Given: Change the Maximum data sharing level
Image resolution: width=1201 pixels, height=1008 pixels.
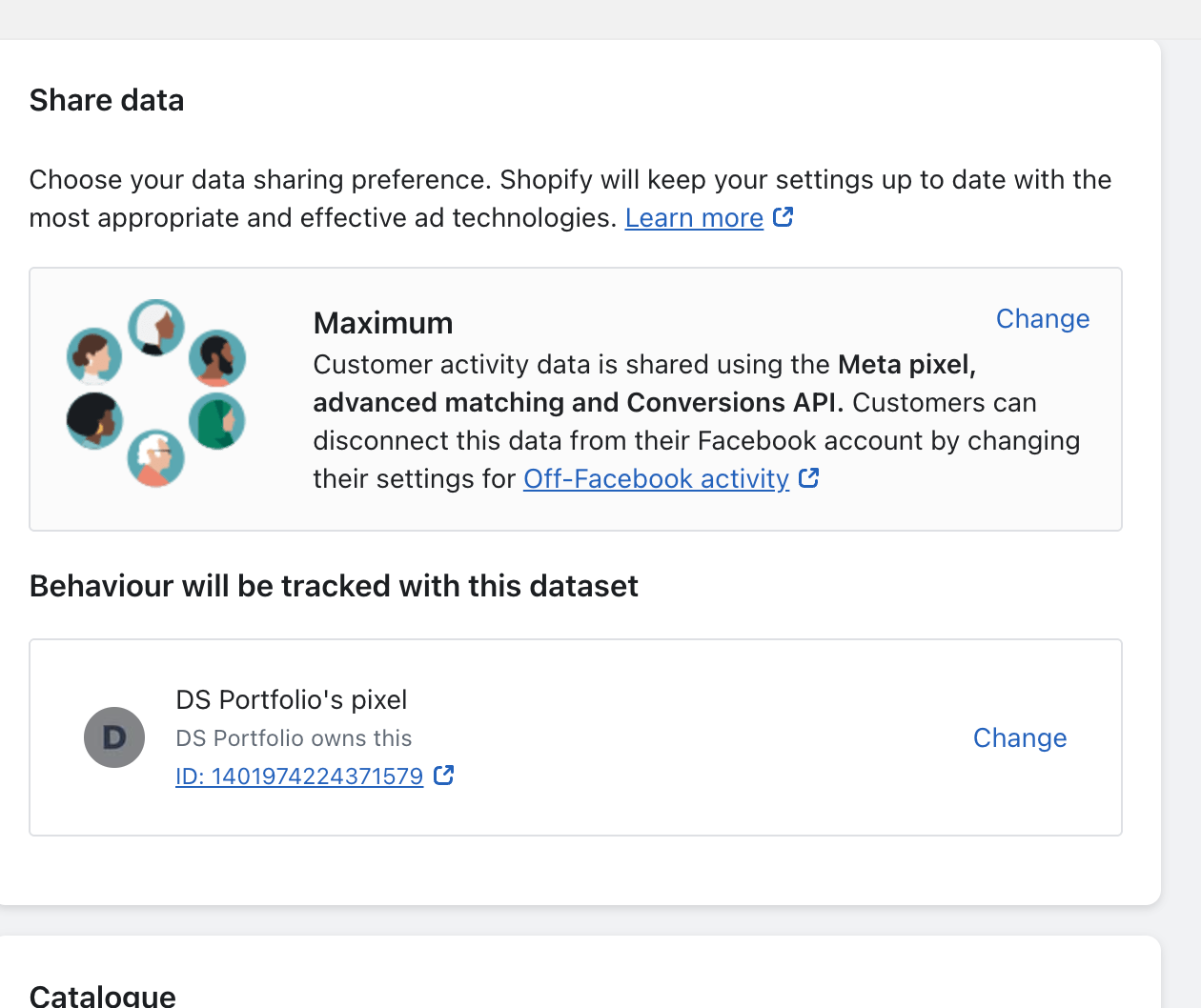Looking at the screenshot, I should click(x=1042, y=319).
